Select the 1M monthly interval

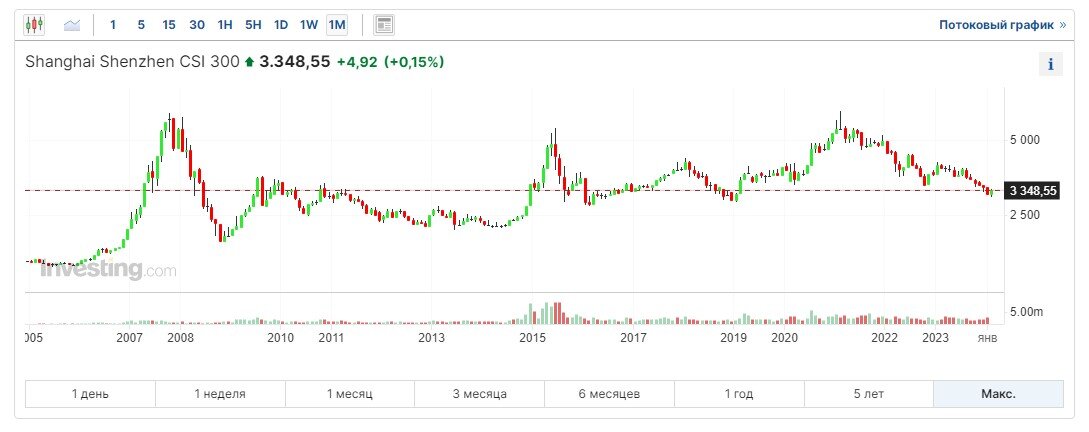(337, 25)
